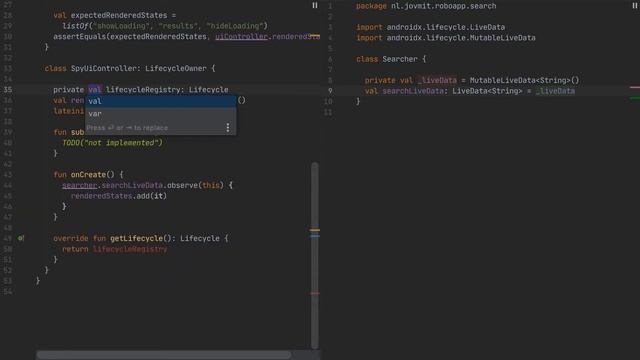
Task: Click the pause highlighting icon in left editor
Action: [315, 5]
